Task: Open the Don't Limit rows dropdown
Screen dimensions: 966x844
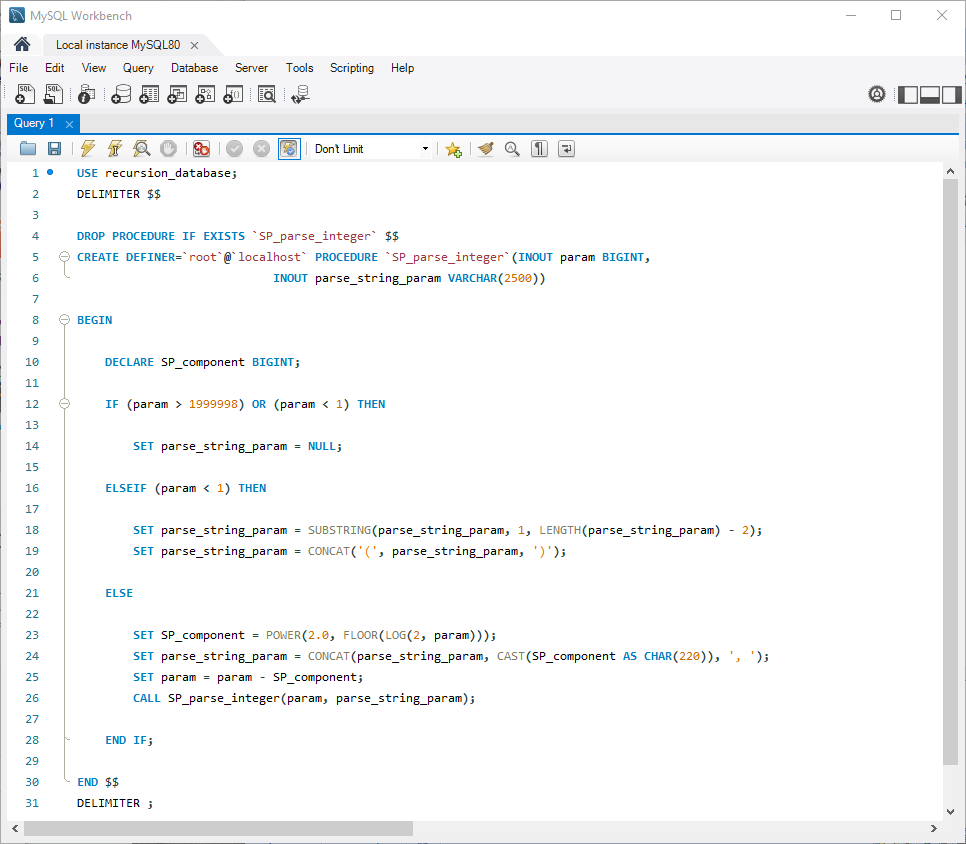Action: click(x=371, y=149)
